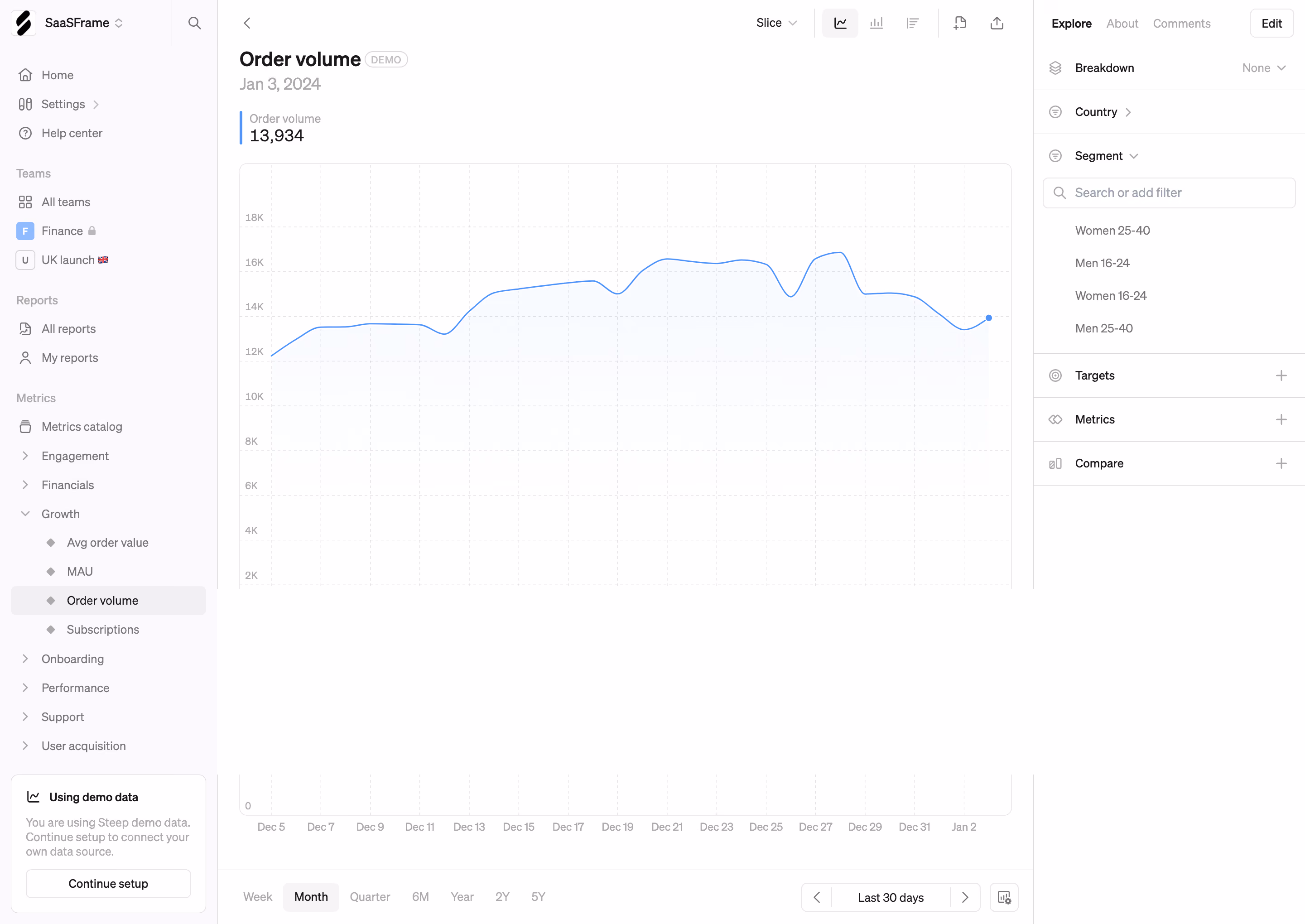
Task: Switch to line chart view
Action: [840, 24]
